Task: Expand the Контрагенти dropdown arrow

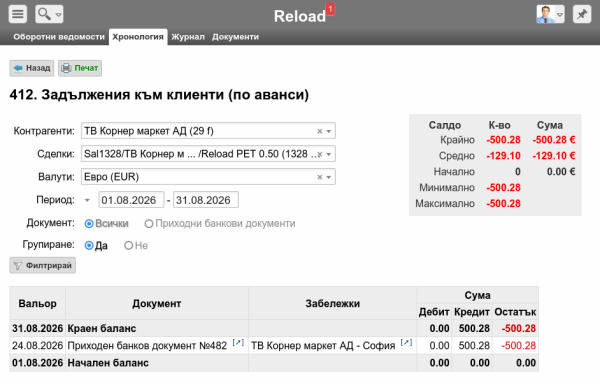Action: [329, 131]
